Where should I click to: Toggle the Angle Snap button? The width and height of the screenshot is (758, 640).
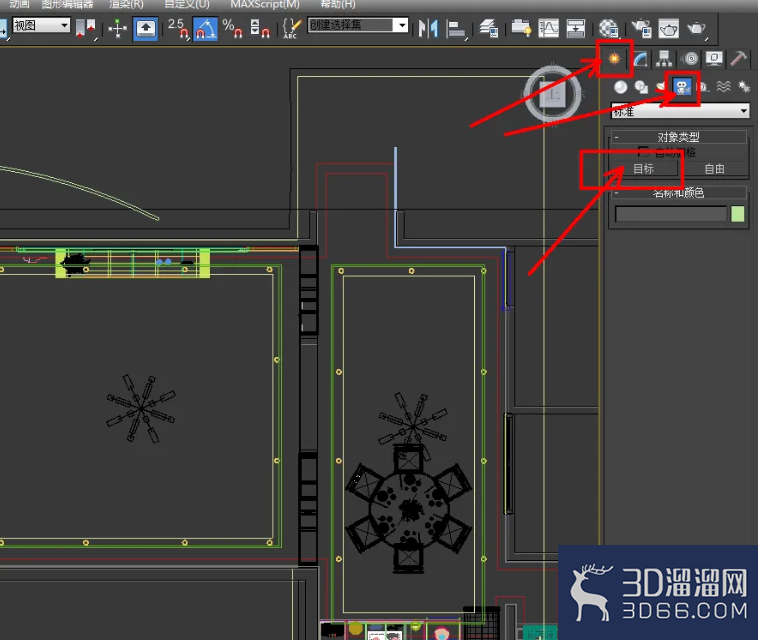point(205,29)
